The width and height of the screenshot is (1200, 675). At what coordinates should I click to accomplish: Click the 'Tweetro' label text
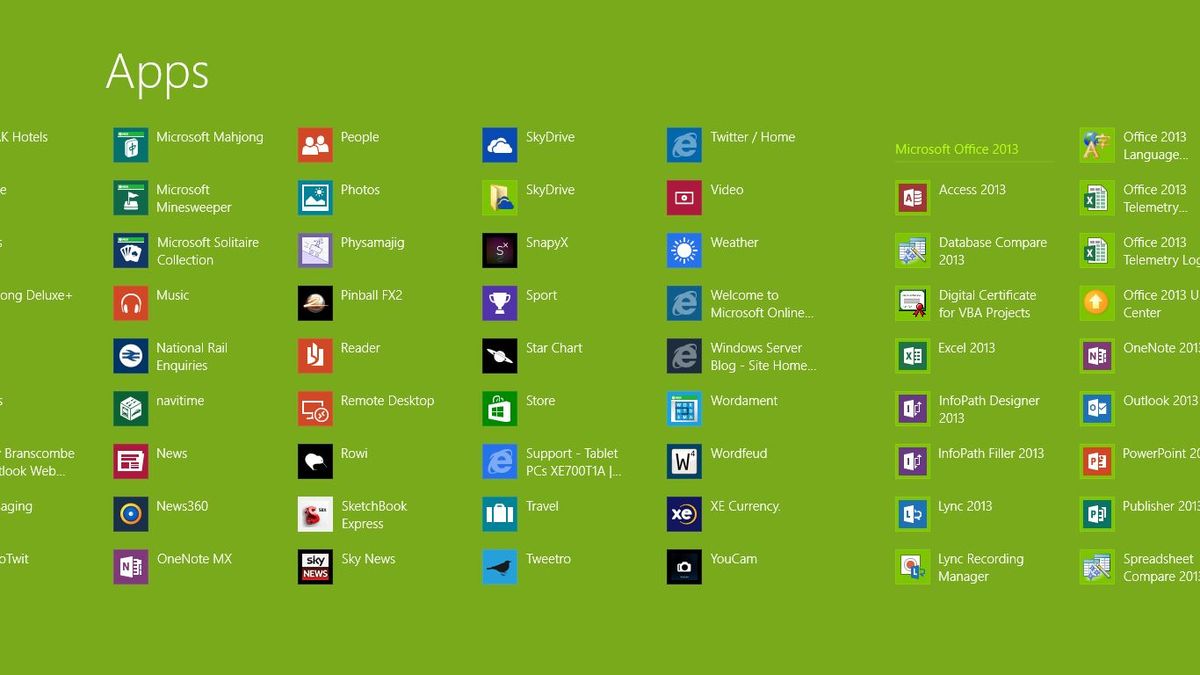[x=549, y=559]
